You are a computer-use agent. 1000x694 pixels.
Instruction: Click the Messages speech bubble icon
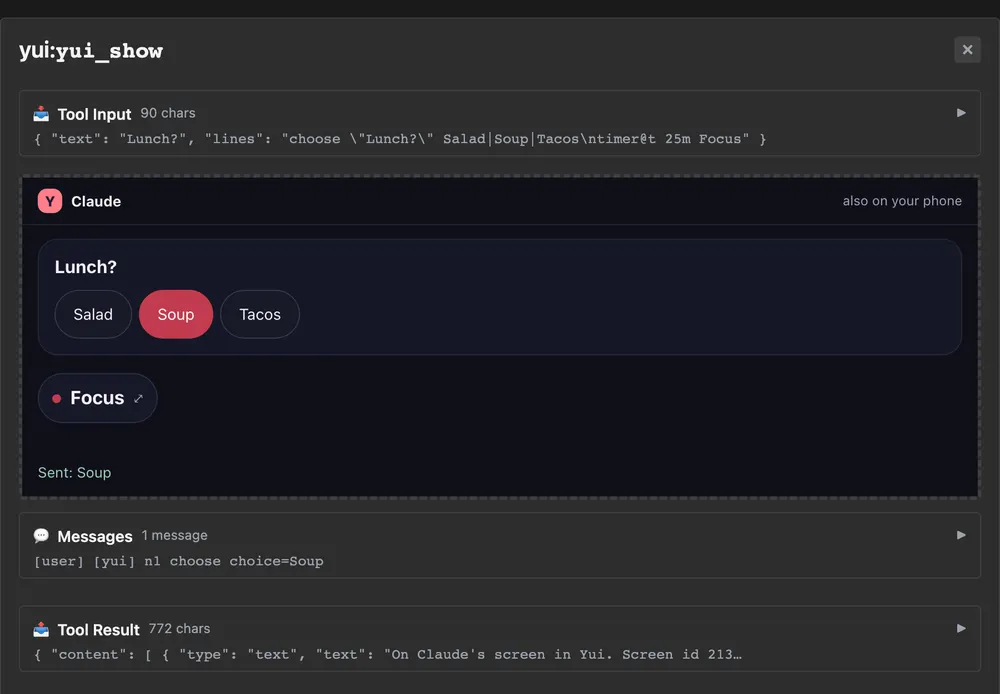[x=41, y=535]
